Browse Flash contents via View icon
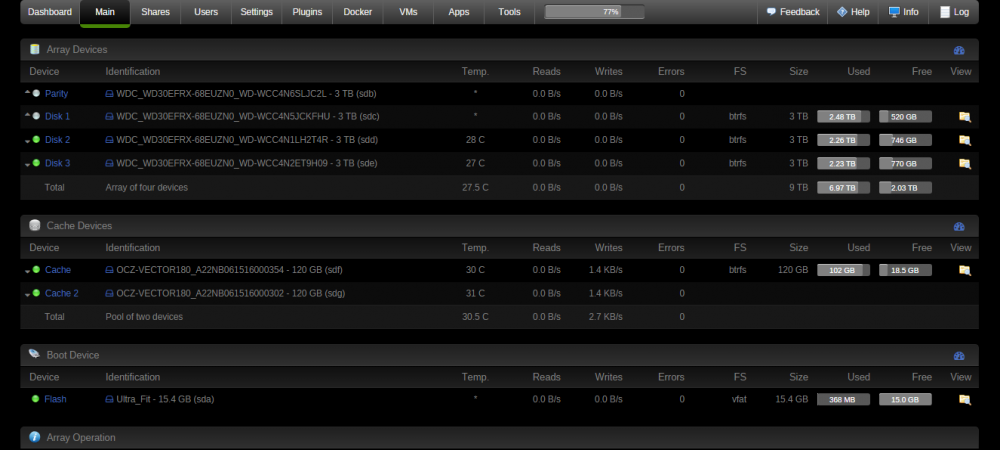 964,400
